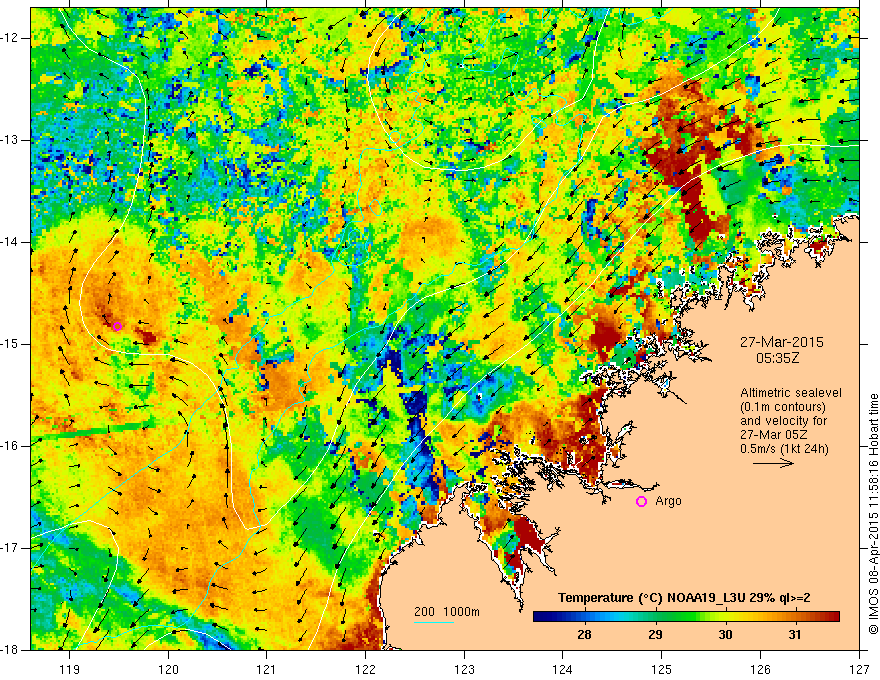The width and height of the screenshot is (880, 680).
Task: Click latitude axis label '-18'
Action: click(10, 650)
